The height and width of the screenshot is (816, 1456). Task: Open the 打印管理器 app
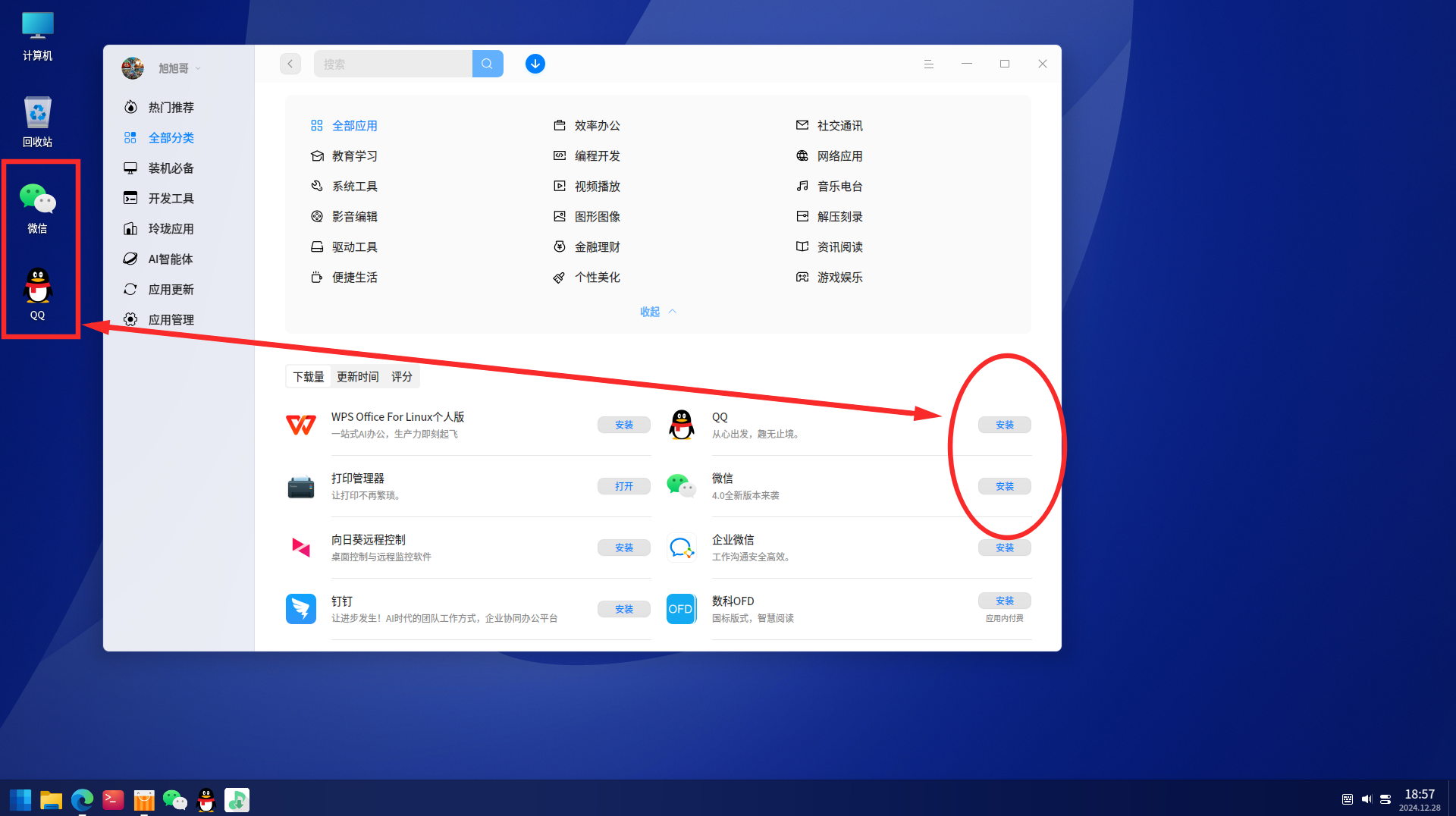pyautogui.click(x=624, y=486)
